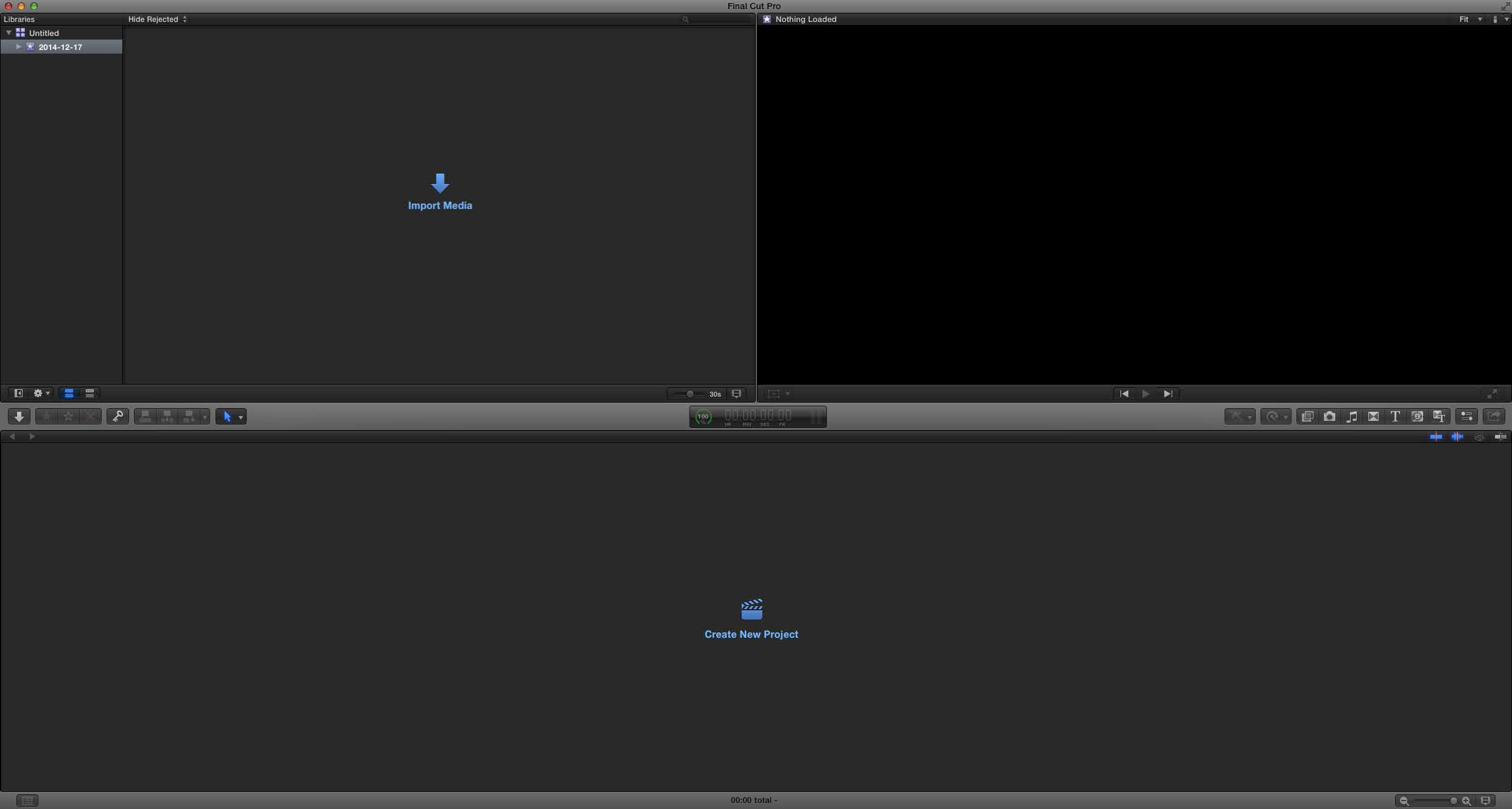Open the Photos browser camera icon

[x=1329, y=417]
